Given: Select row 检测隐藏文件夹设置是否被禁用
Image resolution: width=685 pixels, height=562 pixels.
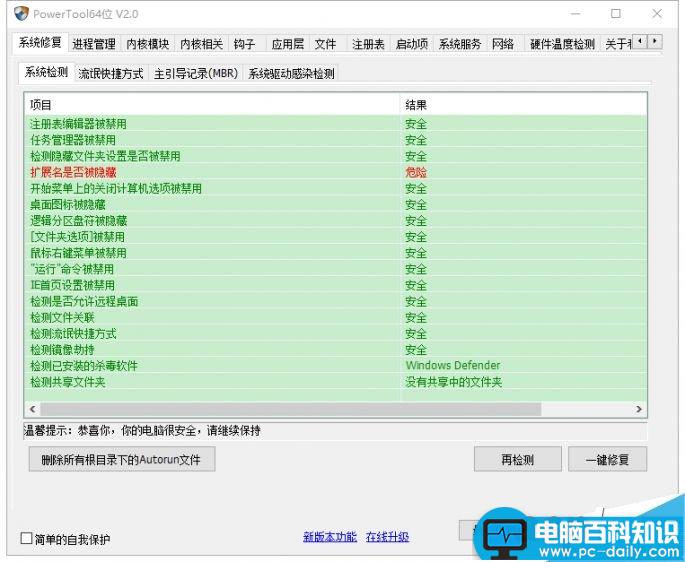Looking at the screenshot, I should coord(336,156).
